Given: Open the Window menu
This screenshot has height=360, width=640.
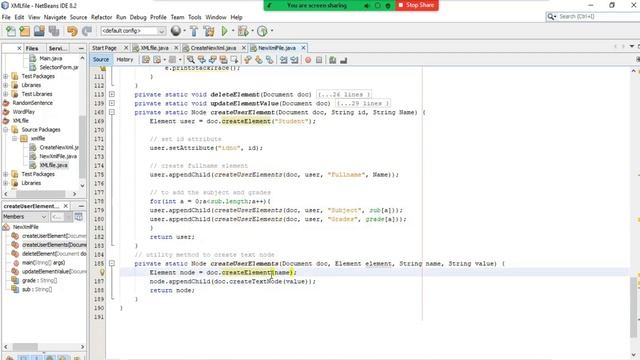Looking at the screenshot, I should click(x=216, y=17).
